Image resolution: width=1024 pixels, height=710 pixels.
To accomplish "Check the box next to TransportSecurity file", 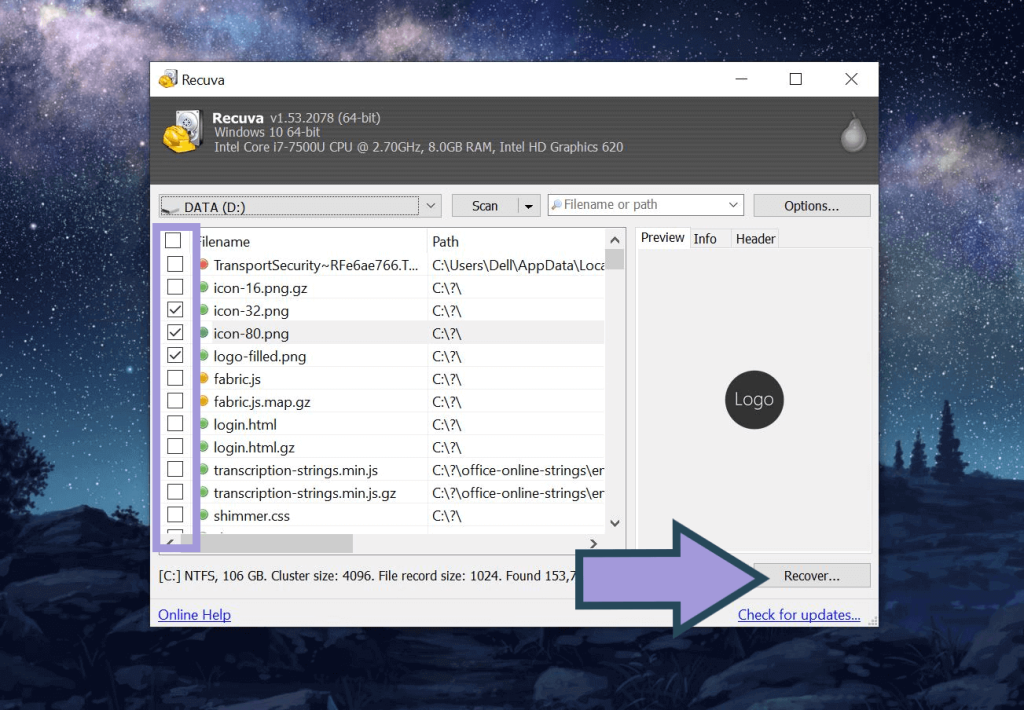I will click(177, 264).
